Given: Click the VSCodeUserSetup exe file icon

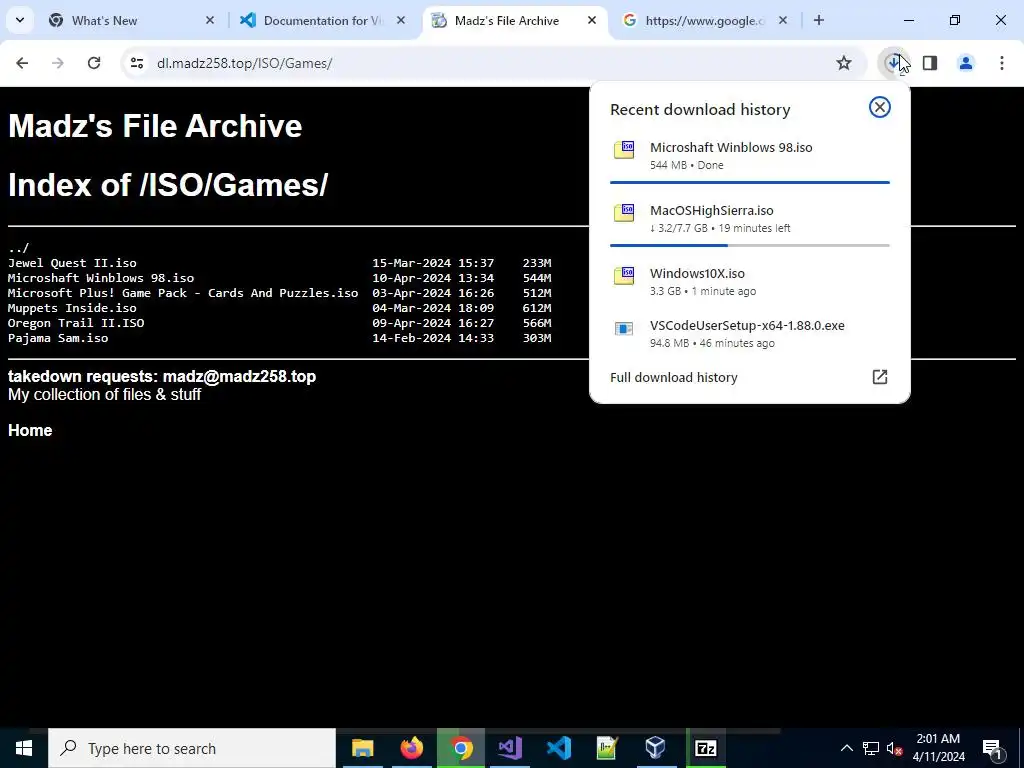Looking at the screenshot, I should coord(624,328).
